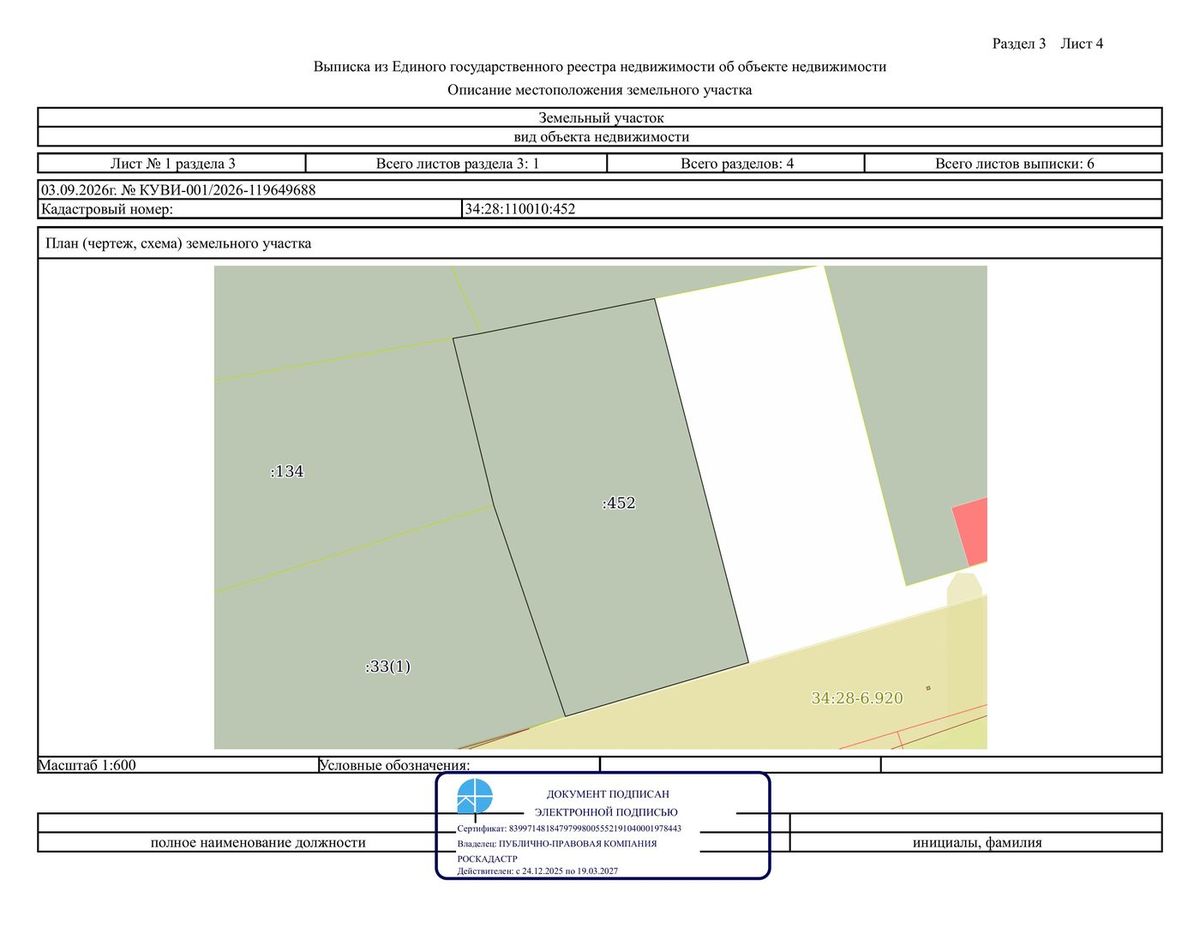1200x927 pixels.
Task: Click the certificate number line in the stamp
Action: [569, 829]
